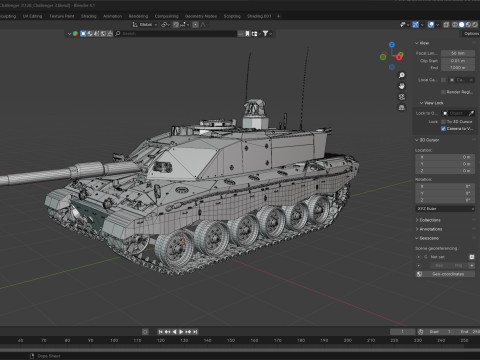This screenshot has width=480, height=360.
Task: Click the clip End value field
Action: click(x=458, y=68)
